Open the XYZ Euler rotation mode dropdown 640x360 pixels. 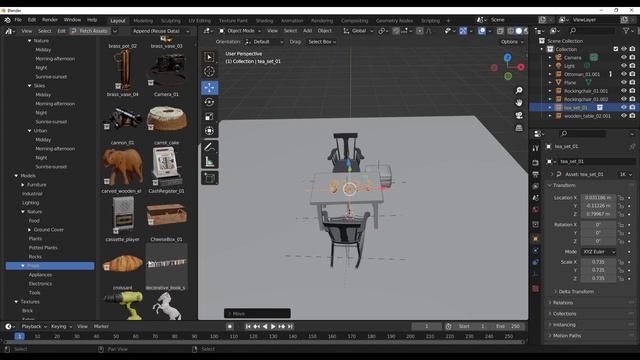tap(598, 252)
